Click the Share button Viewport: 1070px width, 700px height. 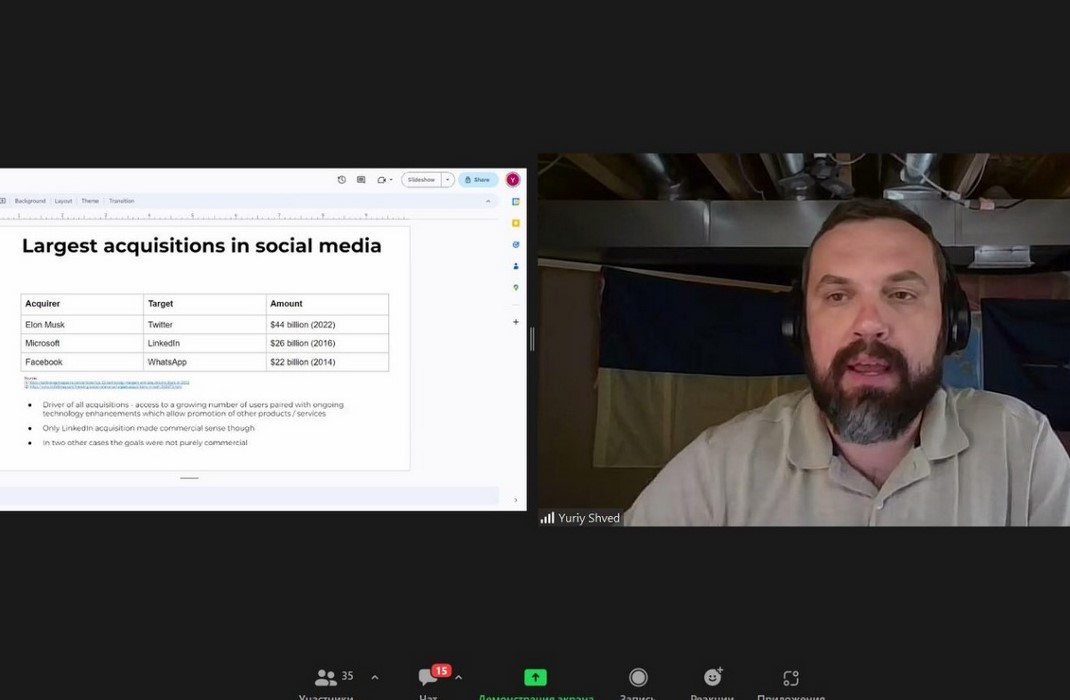click(478, 180)
